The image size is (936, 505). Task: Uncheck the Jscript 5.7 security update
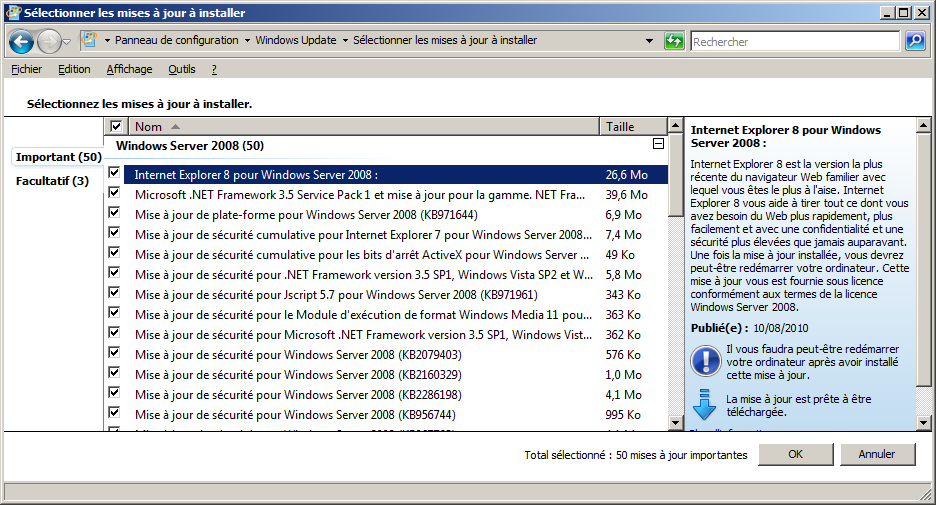[115, 294]
